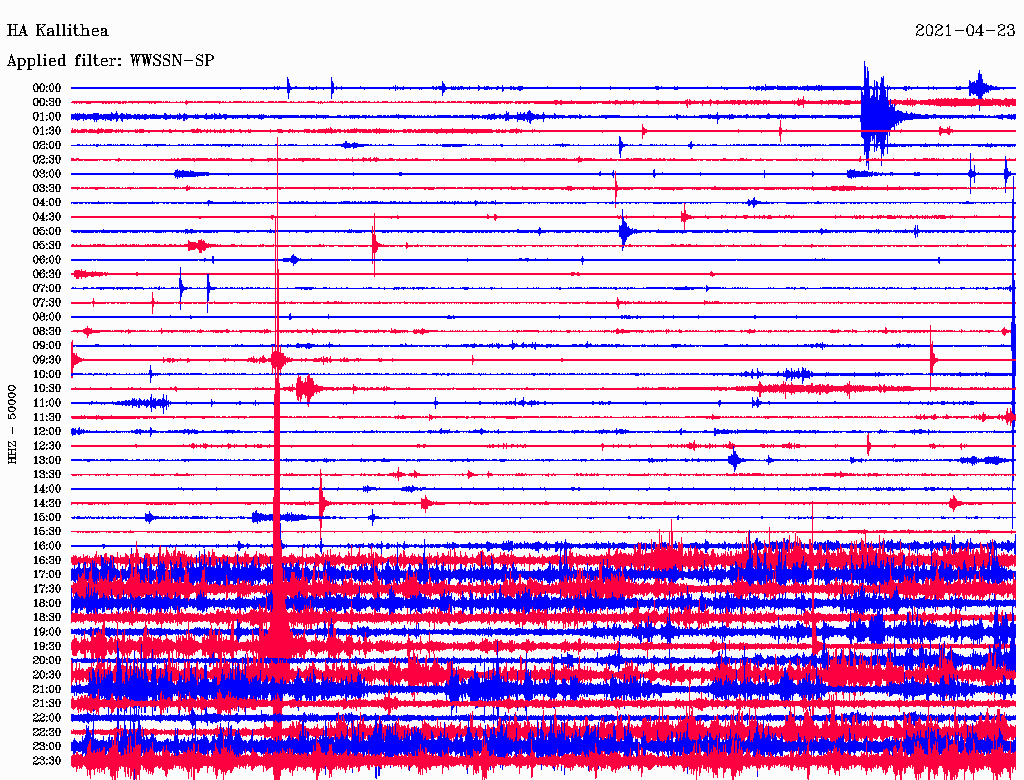
Task: Select the 18:00 time label
Action: click(47, 604)
